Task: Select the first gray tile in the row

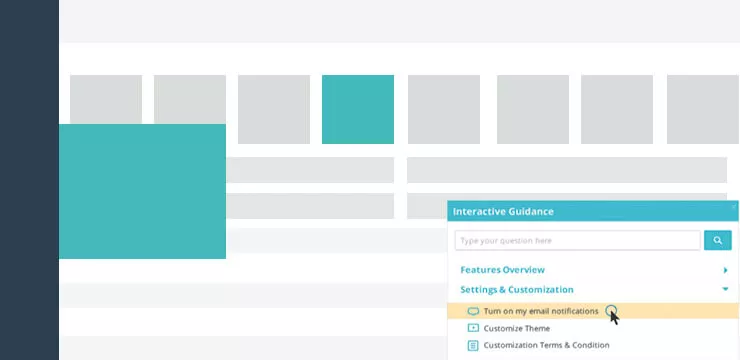Action: coord(106,100)
